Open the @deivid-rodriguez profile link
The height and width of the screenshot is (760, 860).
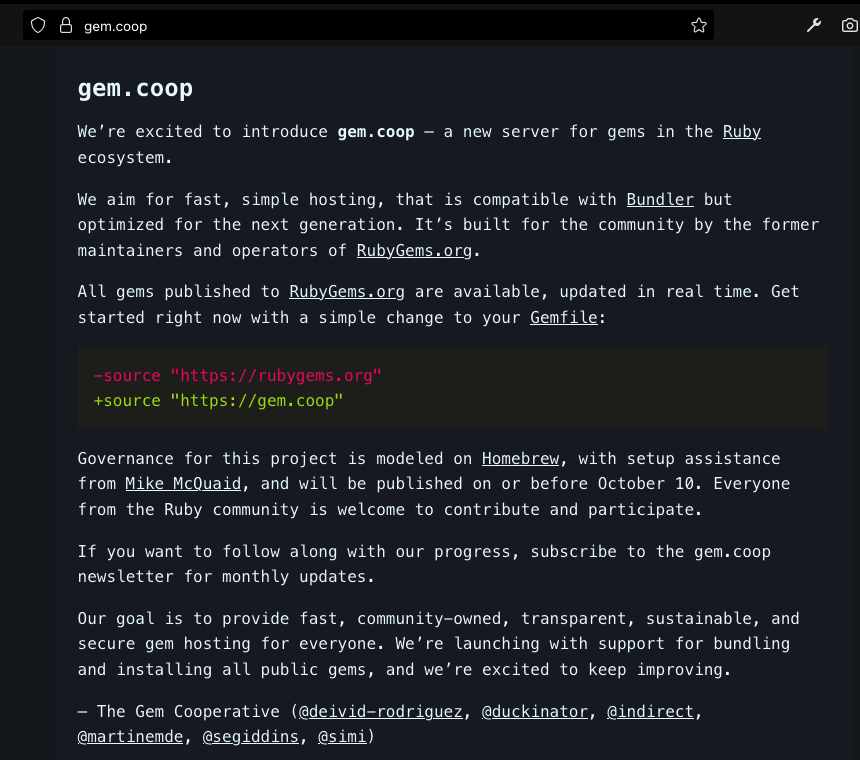click(x=381, y=712)
